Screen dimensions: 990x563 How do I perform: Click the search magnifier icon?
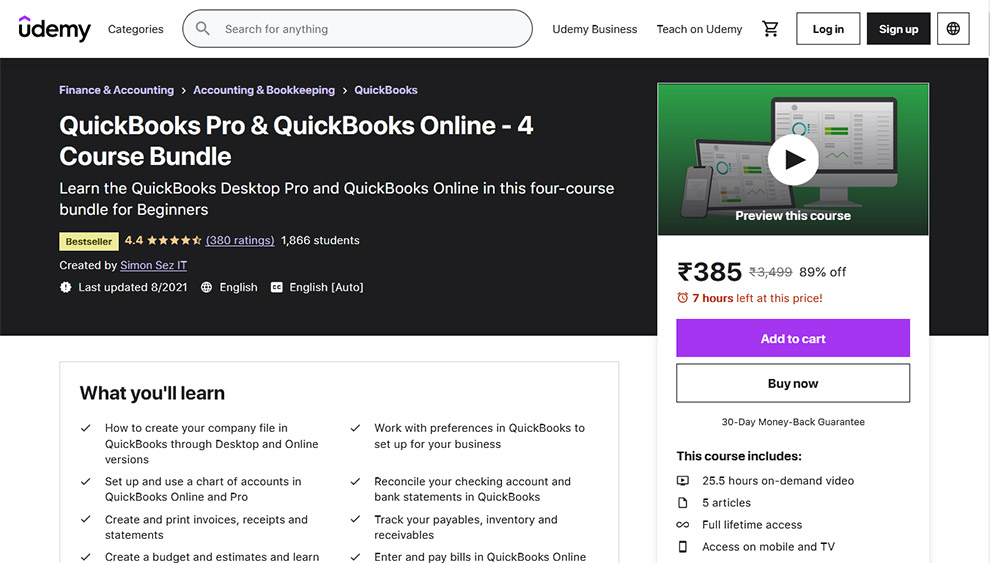[x=203, y=28]
